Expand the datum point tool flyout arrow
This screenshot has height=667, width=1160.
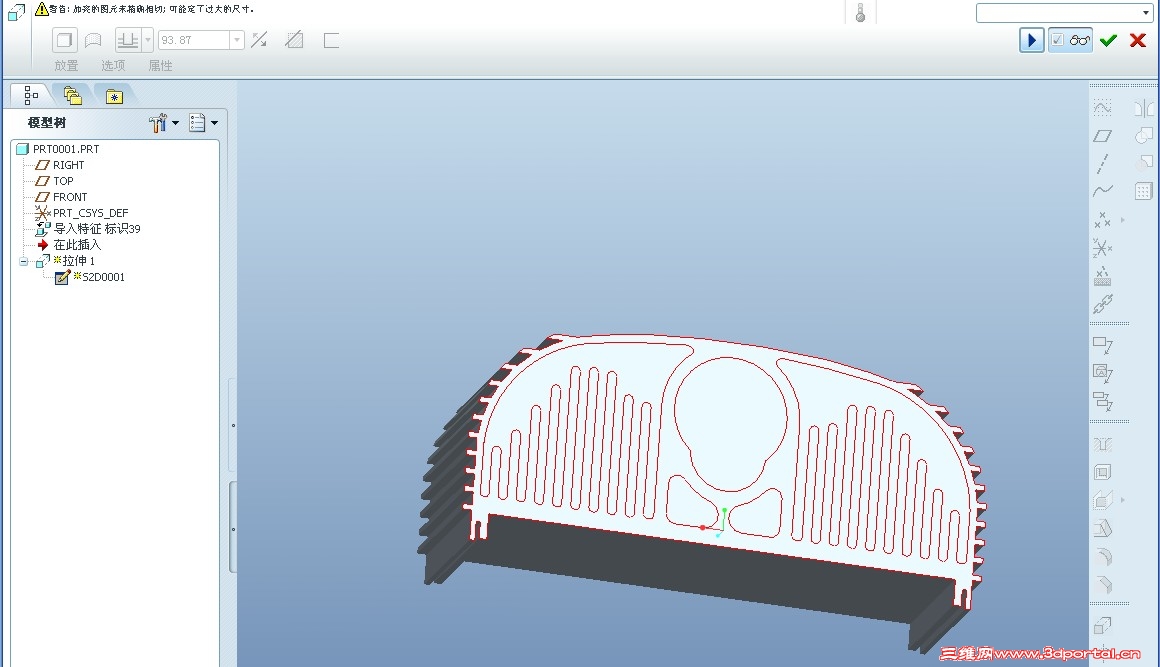(1123, 220)
